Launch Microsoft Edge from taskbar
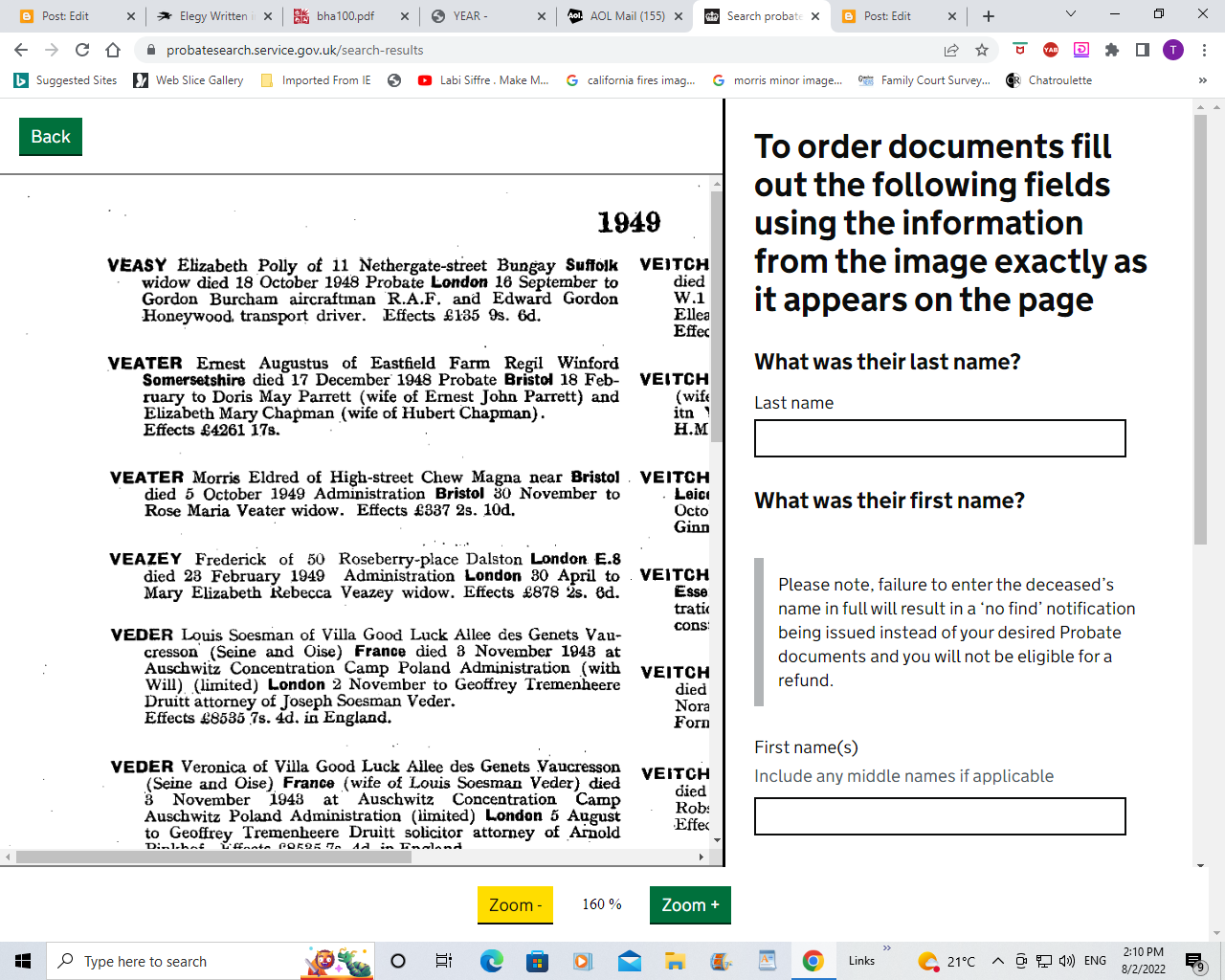Image resolution: width=1225 pixels, height=980 pixels. tap(491, 961)
